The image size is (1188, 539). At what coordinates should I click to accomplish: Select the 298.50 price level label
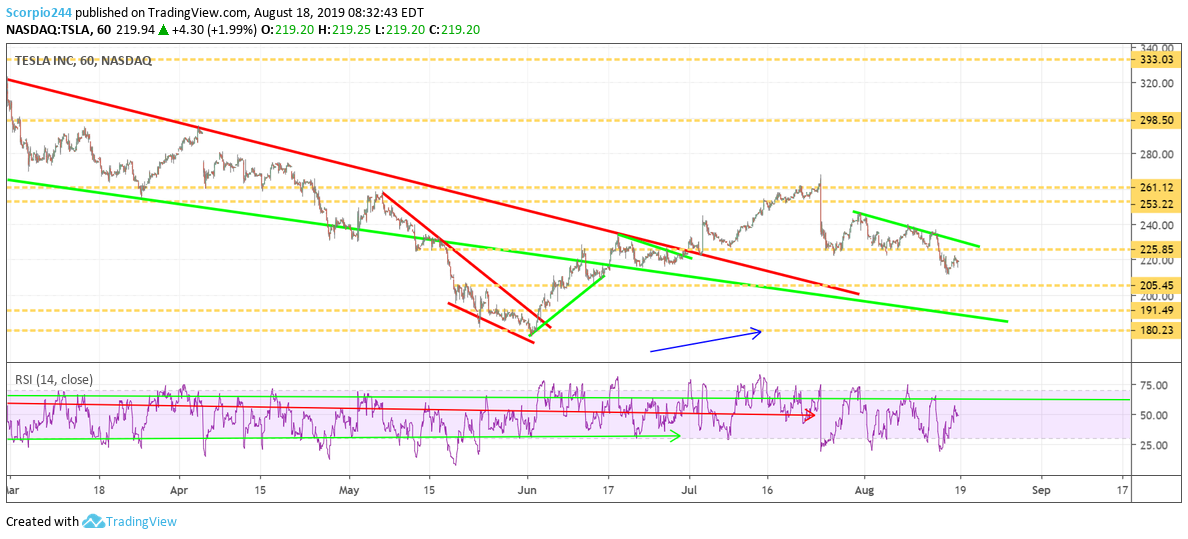[x=1155, y=120]
